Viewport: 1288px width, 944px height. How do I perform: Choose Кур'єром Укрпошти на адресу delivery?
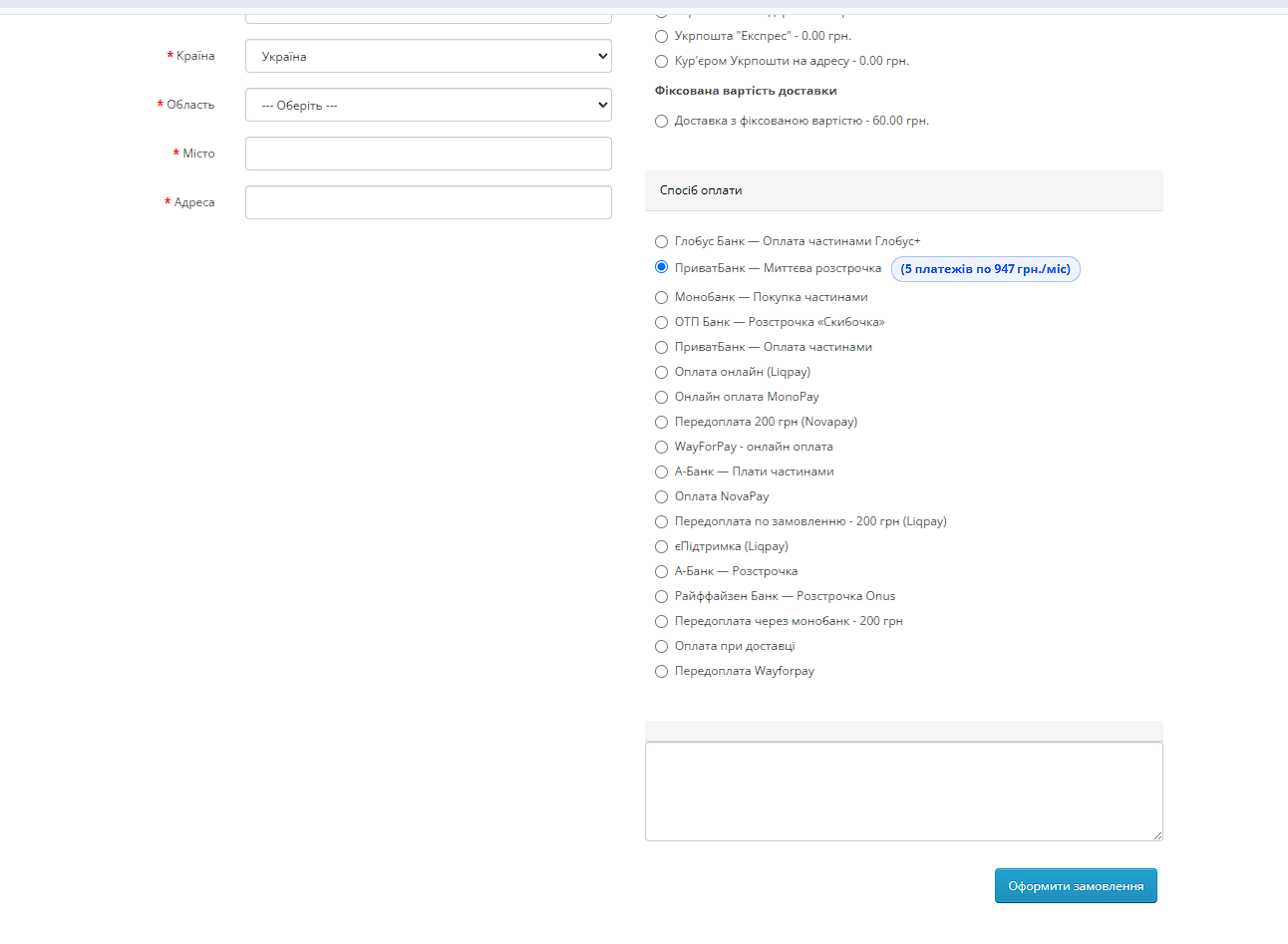coord(661,61)
